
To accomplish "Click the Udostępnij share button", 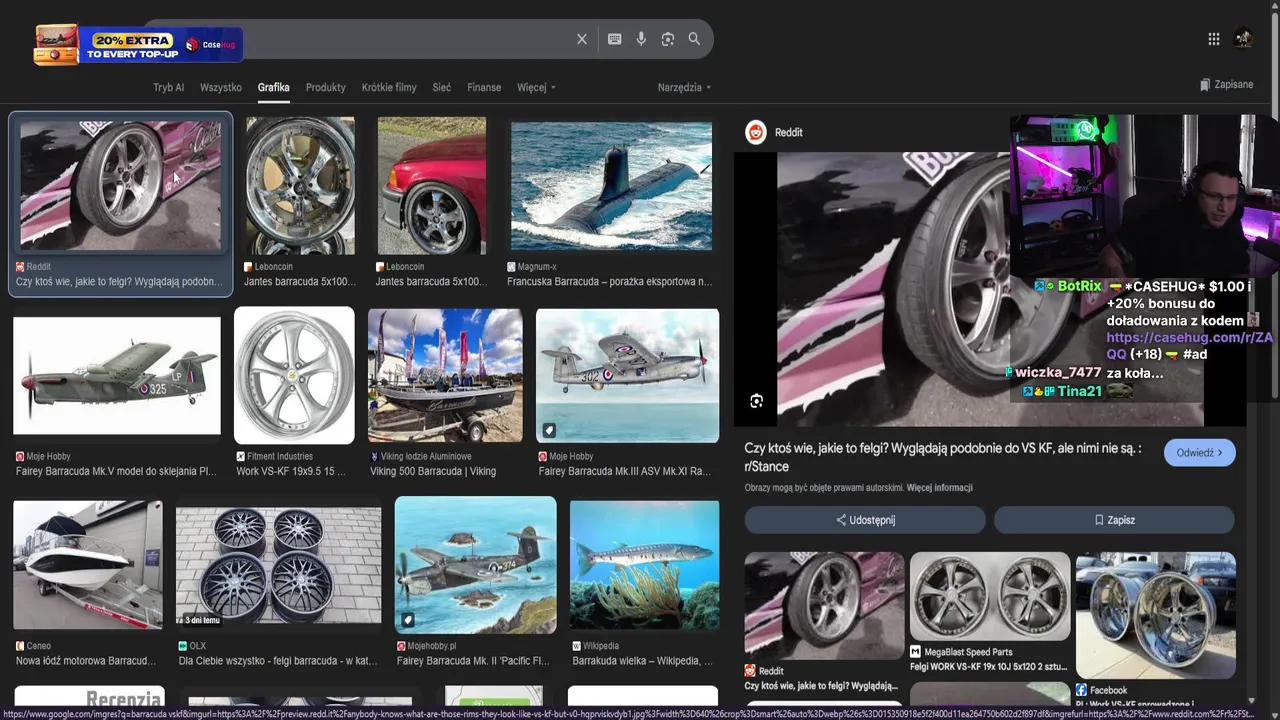I will 865,520.
